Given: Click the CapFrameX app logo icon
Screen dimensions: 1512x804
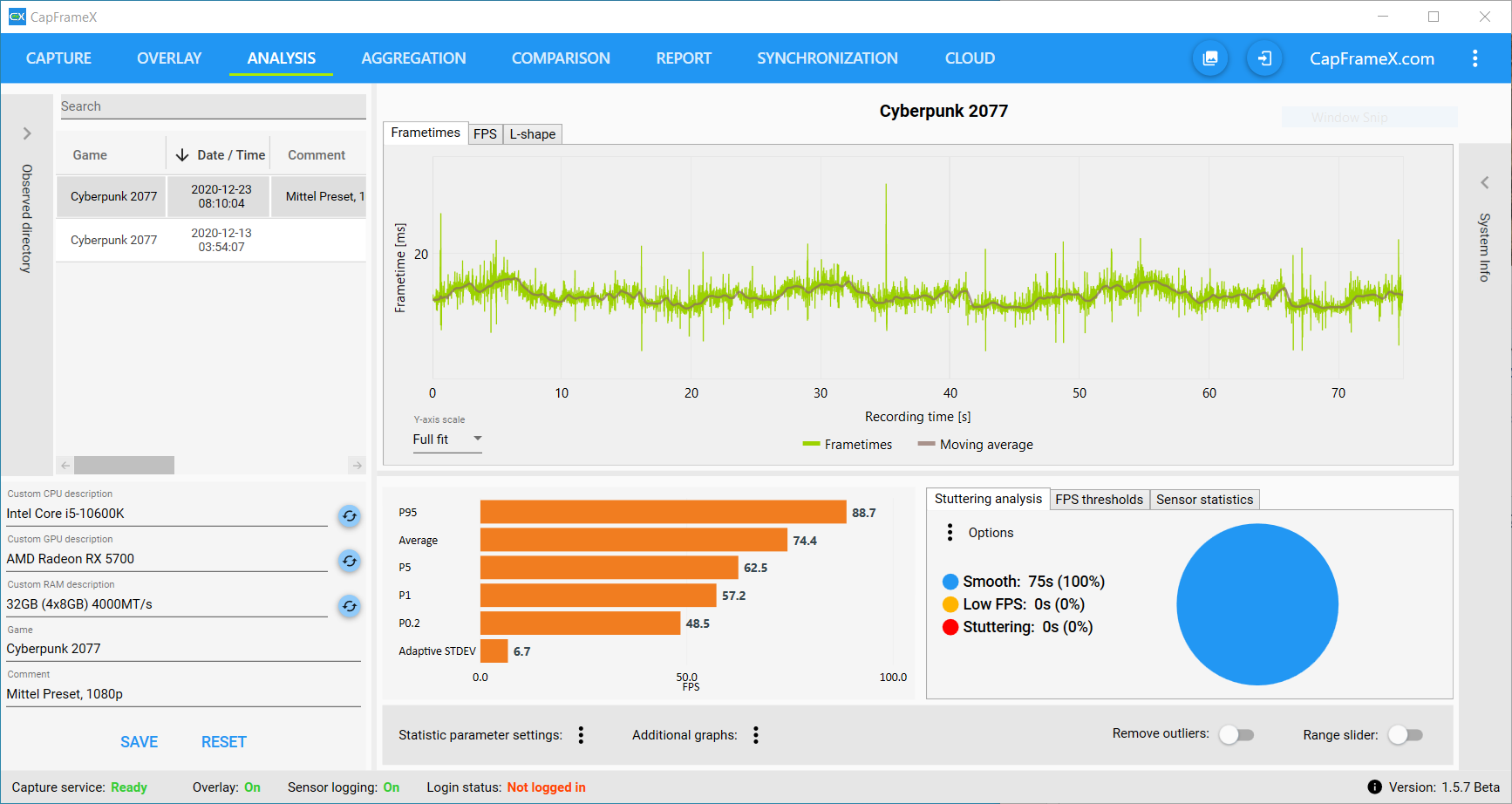Looking at the screenshot, I should (x=17, y=17).
